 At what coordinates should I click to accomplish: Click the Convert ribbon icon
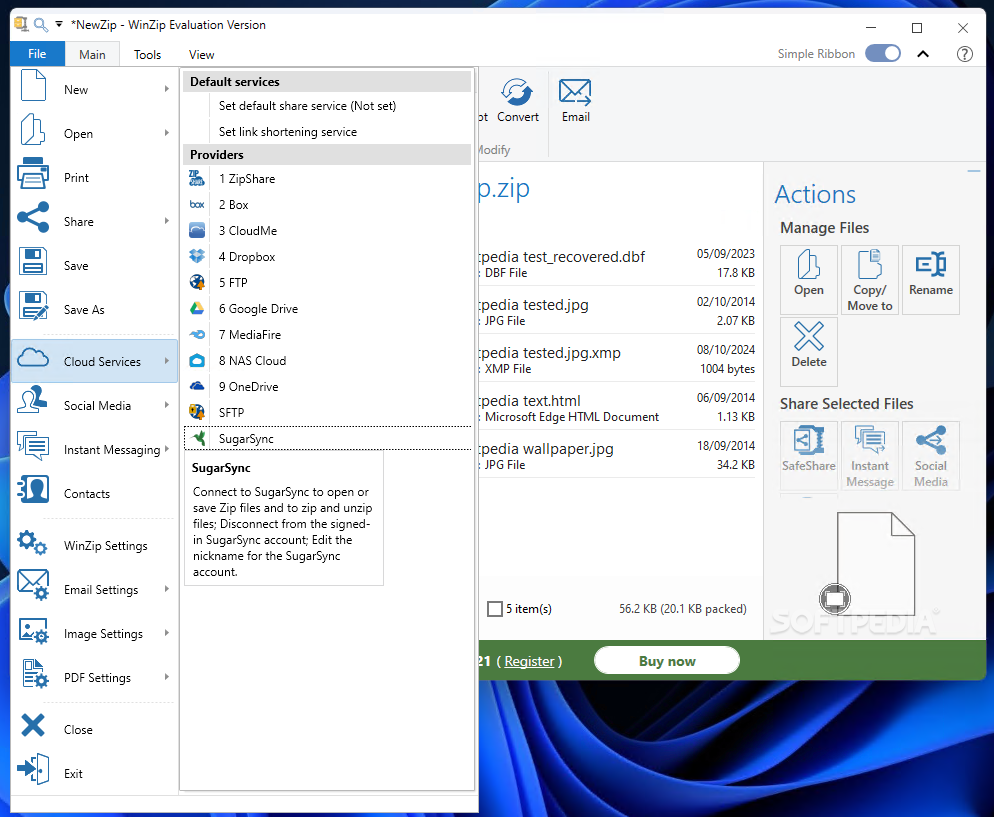coord(517,93)
